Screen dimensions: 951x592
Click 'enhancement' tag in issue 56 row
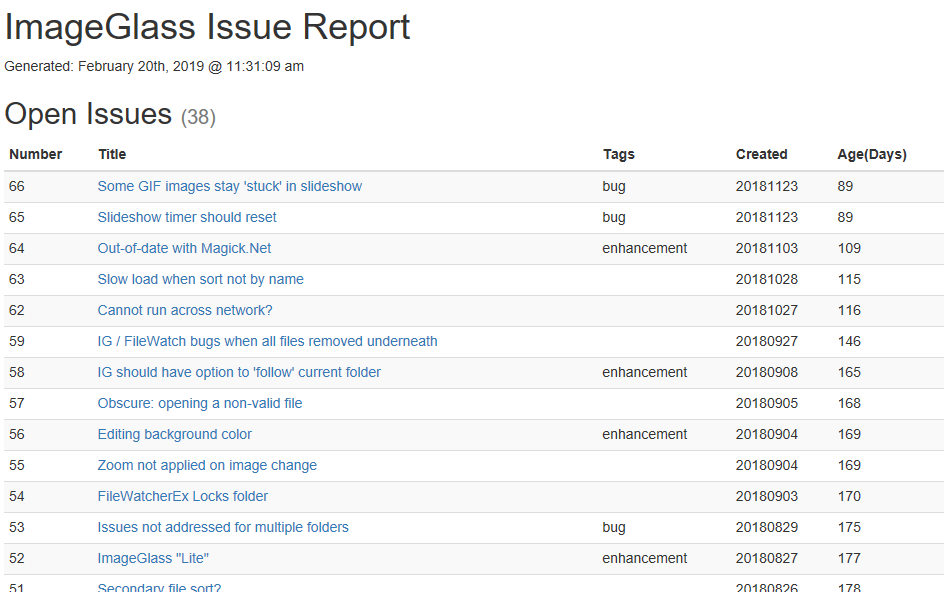tap(645, 434)
